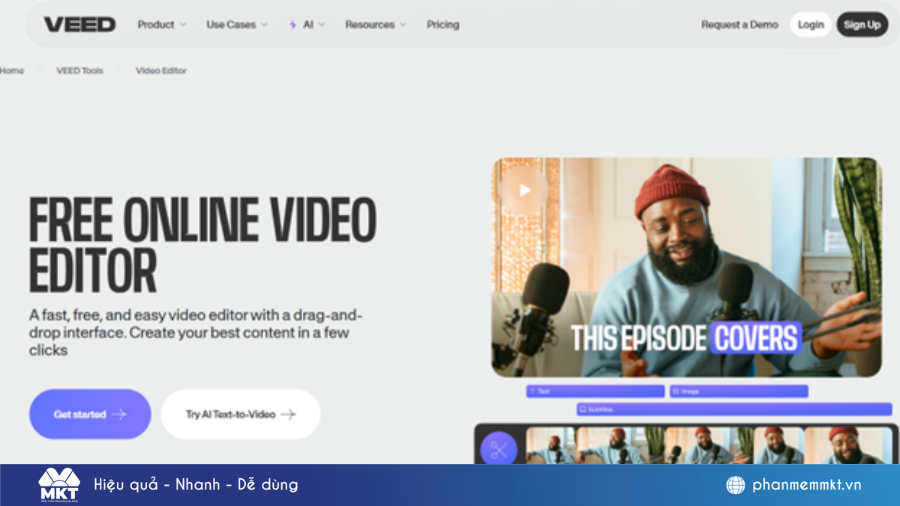Click the arrow icon in Get started button
This screenshot has width=900, height=506.
tap(120, 414)
